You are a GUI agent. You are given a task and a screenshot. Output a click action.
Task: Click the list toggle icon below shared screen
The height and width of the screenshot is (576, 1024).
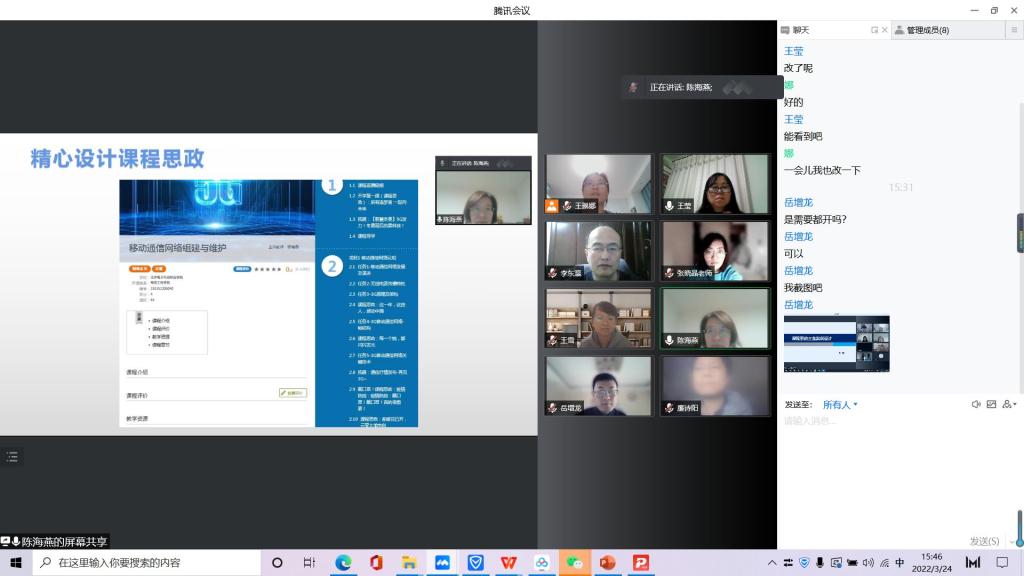[12, 456]
